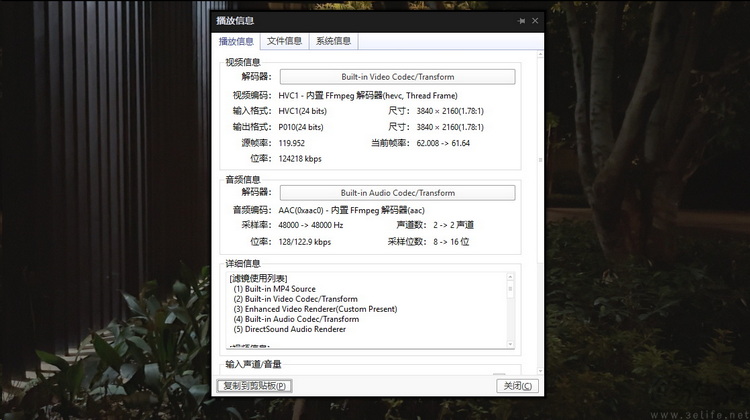Click the bitrate value '124218 kbps'

coord(300,159)
